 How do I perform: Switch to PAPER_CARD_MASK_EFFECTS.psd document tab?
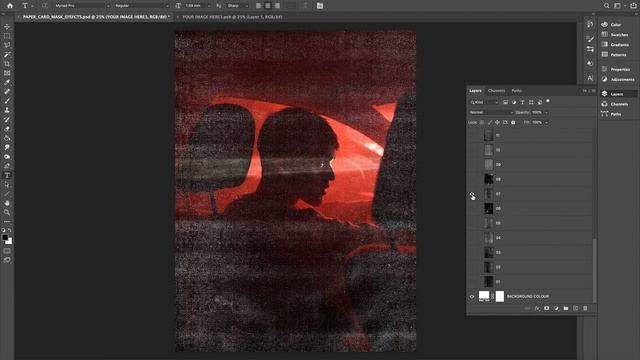(95, 17)
